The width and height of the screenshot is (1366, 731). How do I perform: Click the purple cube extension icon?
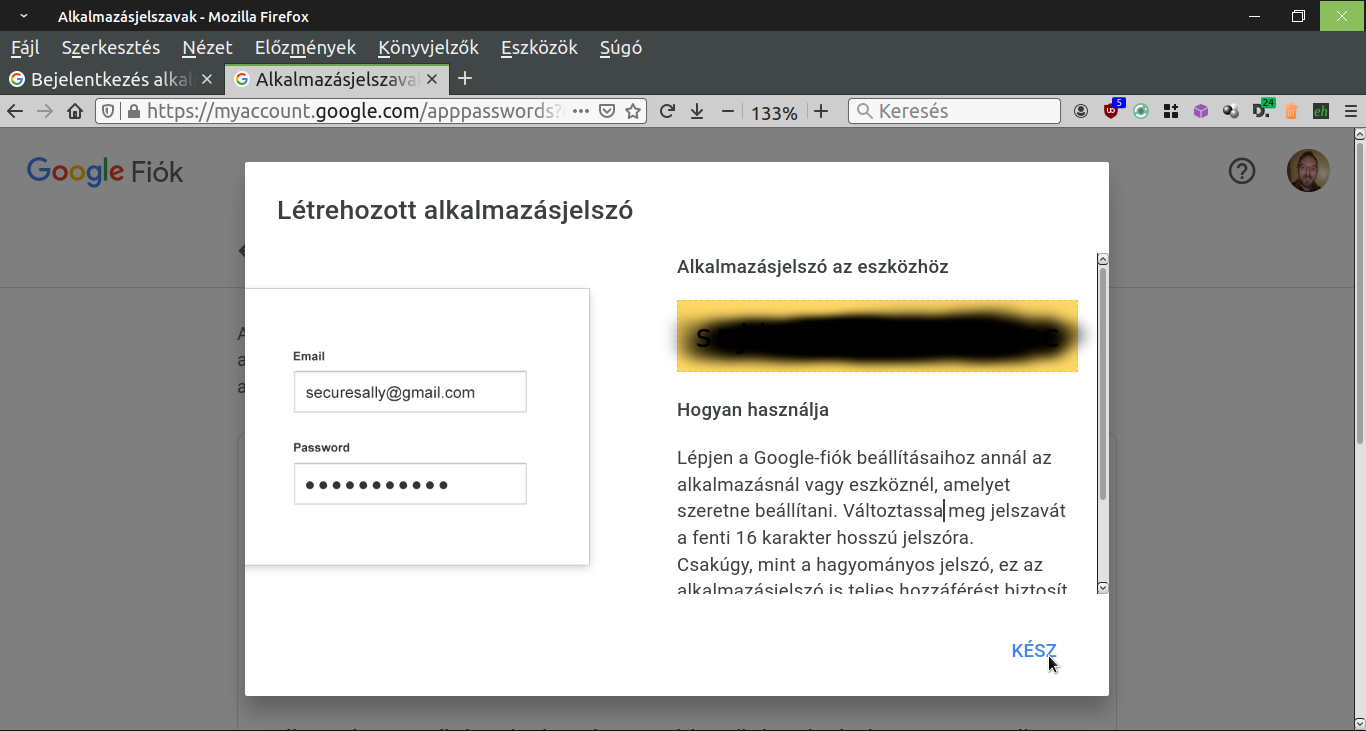click(1201, 111)
